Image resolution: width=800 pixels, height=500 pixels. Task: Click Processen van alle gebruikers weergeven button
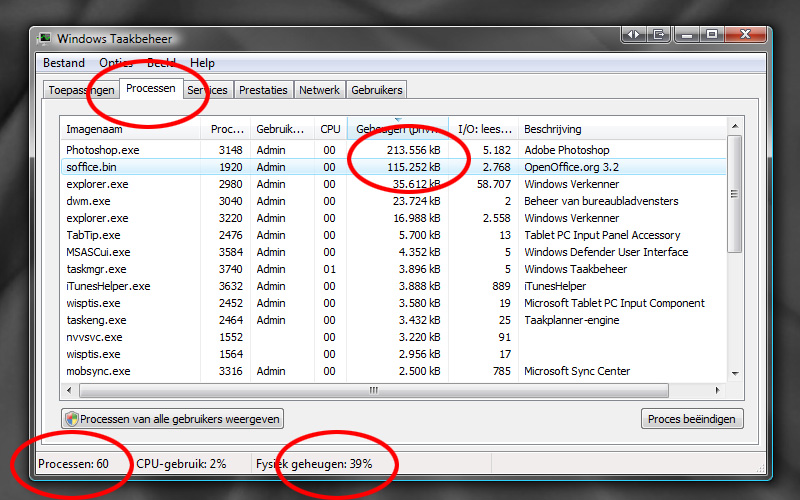(x=172, y=419)
